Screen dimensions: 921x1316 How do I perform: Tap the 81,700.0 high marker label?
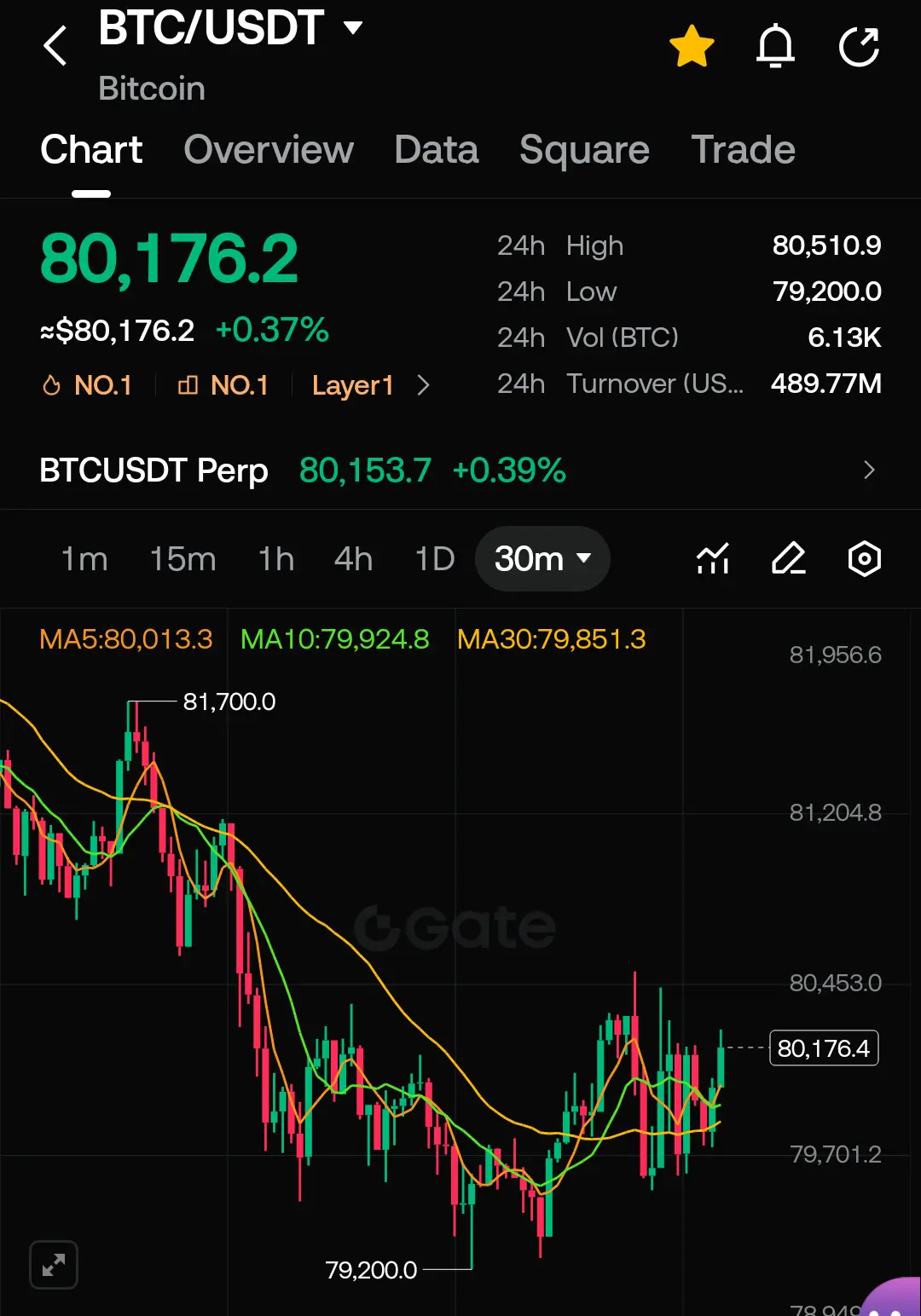coord(229,701)
